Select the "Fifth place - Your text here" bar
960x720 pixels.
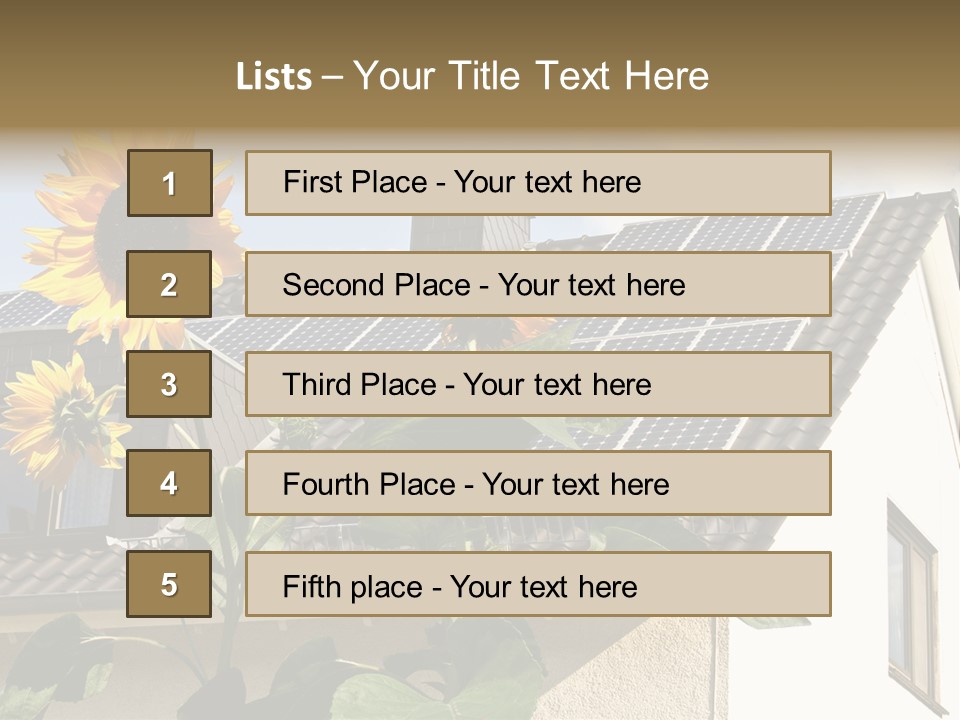click(x=538, y=584)
